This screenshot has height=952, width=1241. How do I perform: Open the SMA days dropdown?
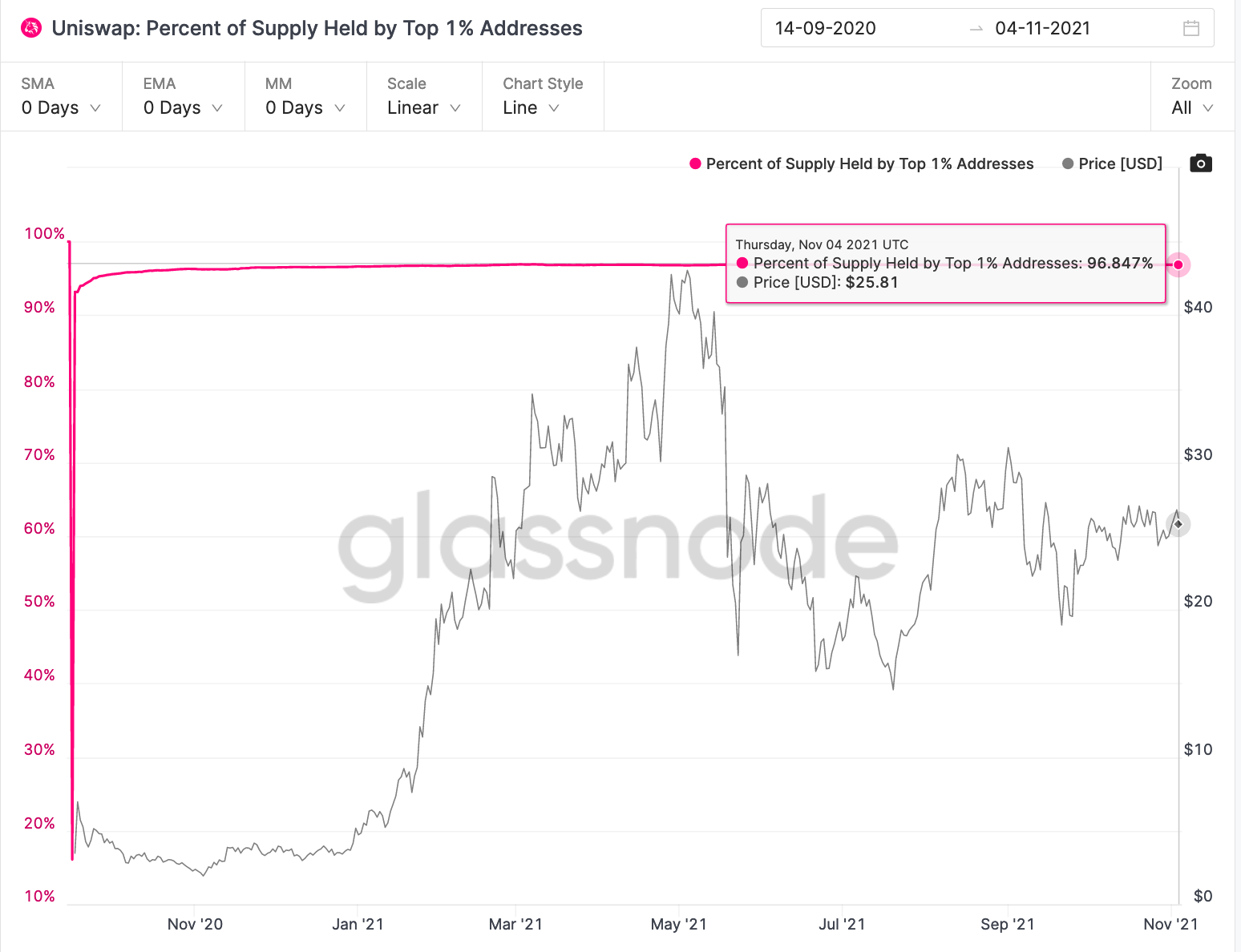61,107
